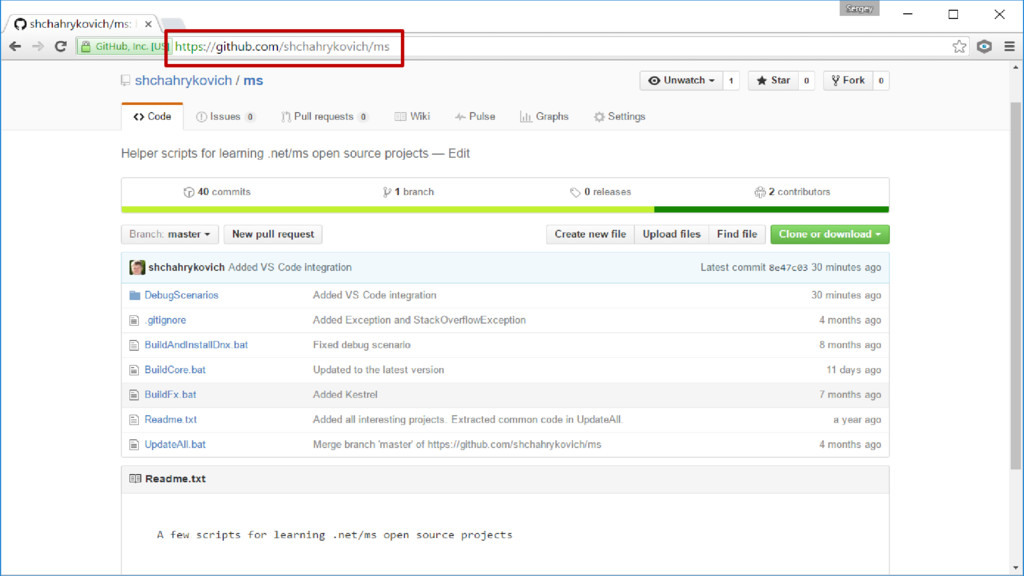Open the Graphs tab
Viewport: 1024px width, 576px height.
[x=544, y=116]
